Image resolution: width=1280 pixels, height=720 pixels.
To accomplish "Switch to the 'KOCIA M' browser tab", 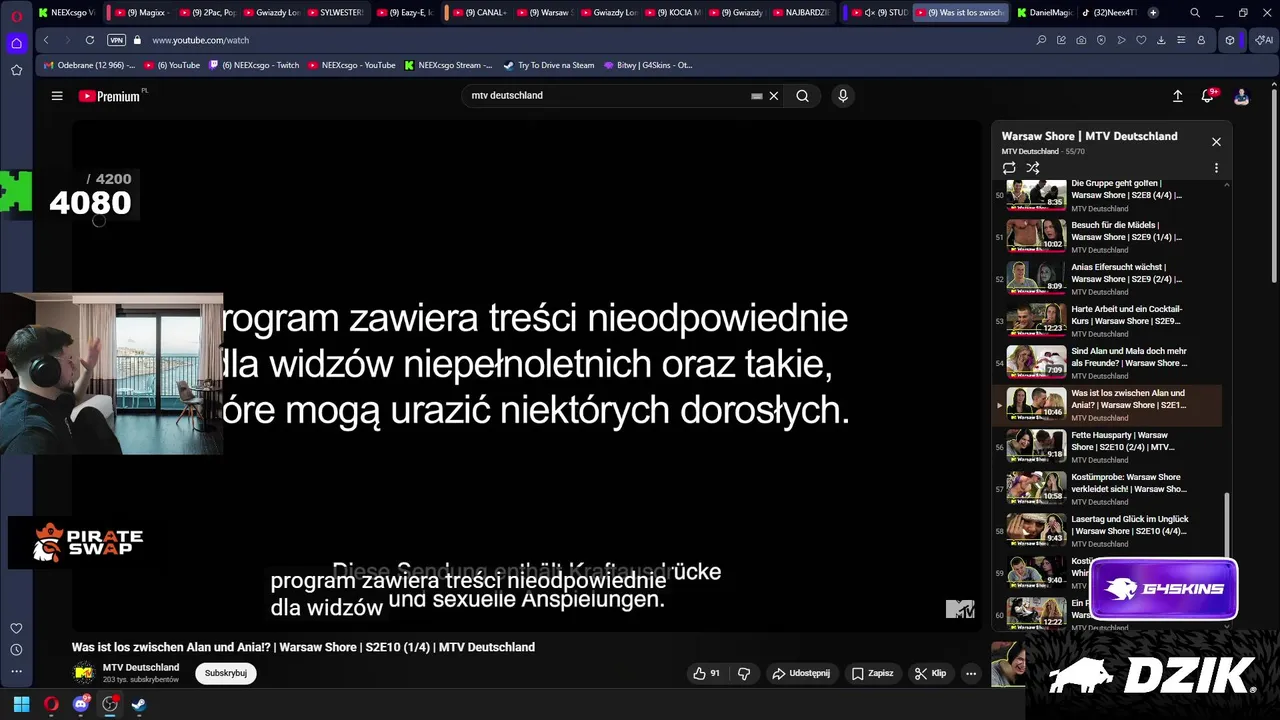I will (673, 13).
